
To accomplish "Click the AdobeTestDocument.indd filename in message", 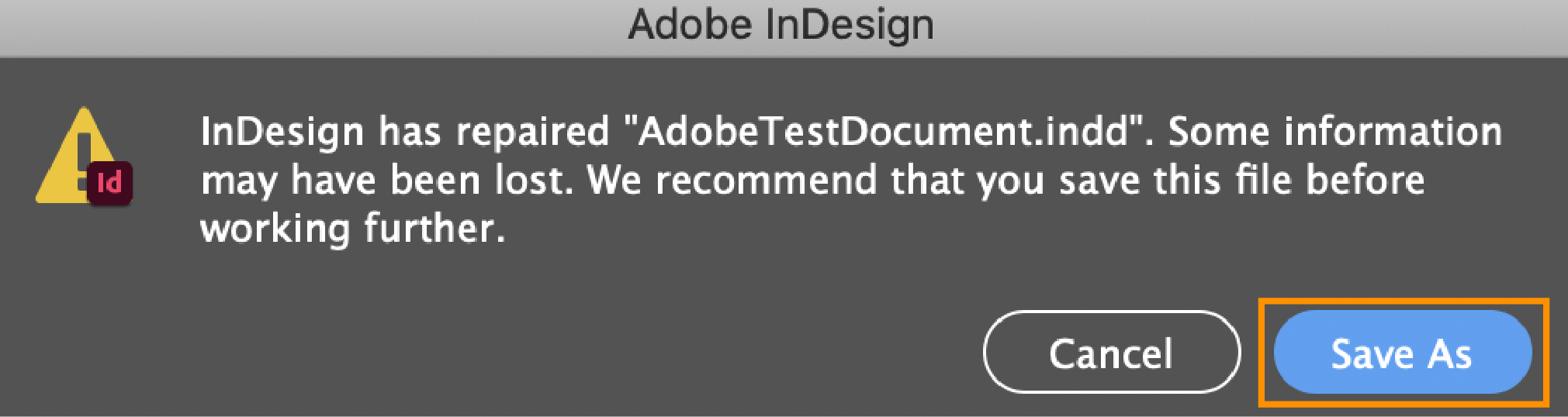I will tap(882, 132).
